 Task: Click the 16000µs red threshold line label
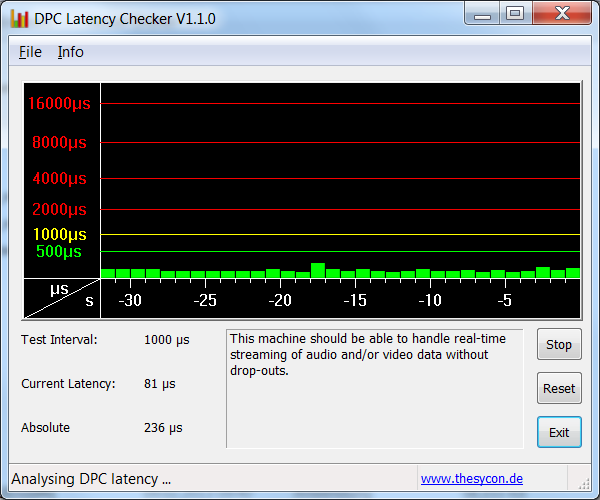click(x=59, y=103)
